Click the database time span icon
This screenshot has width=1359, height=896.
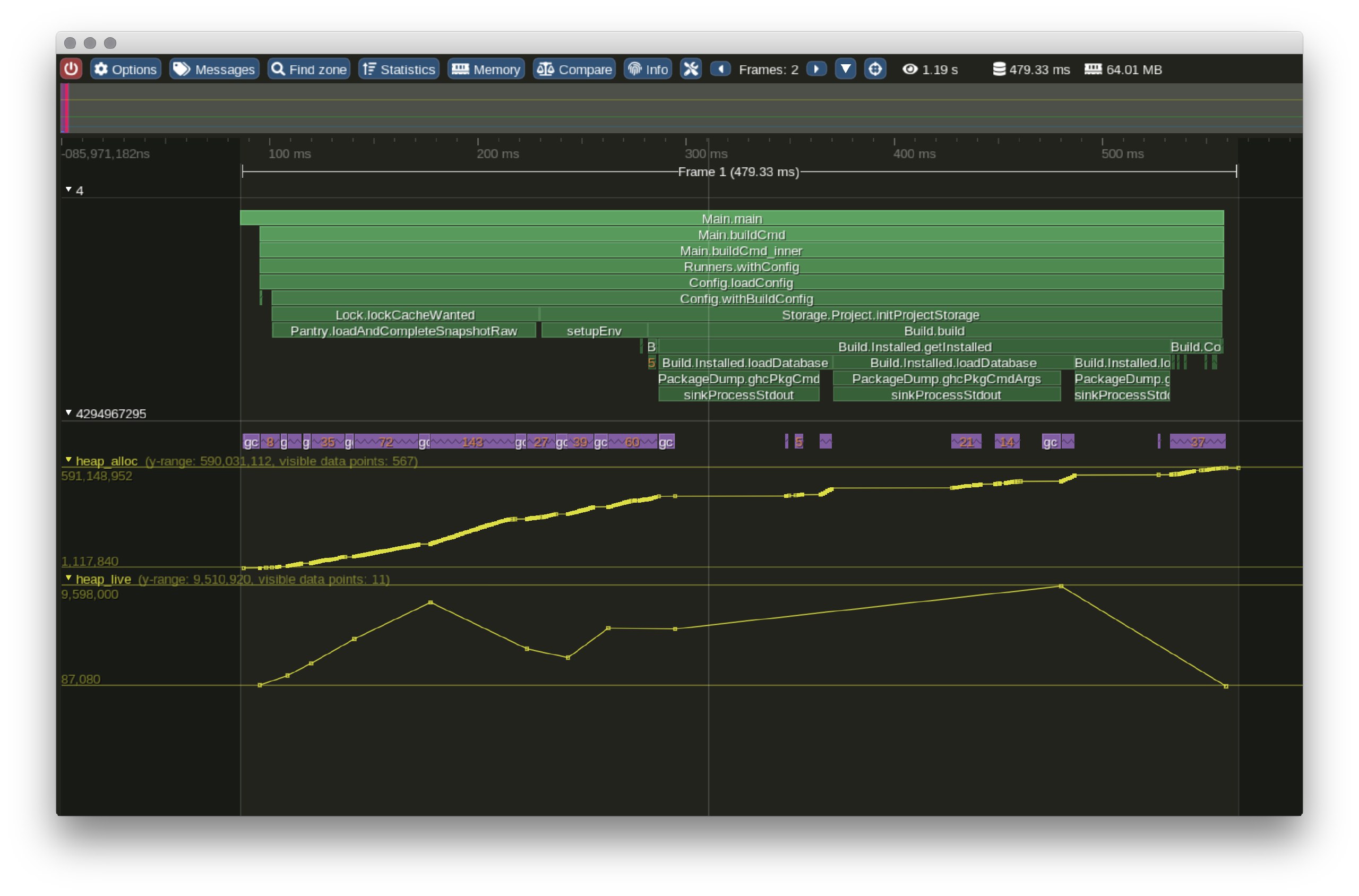(999, 69)
